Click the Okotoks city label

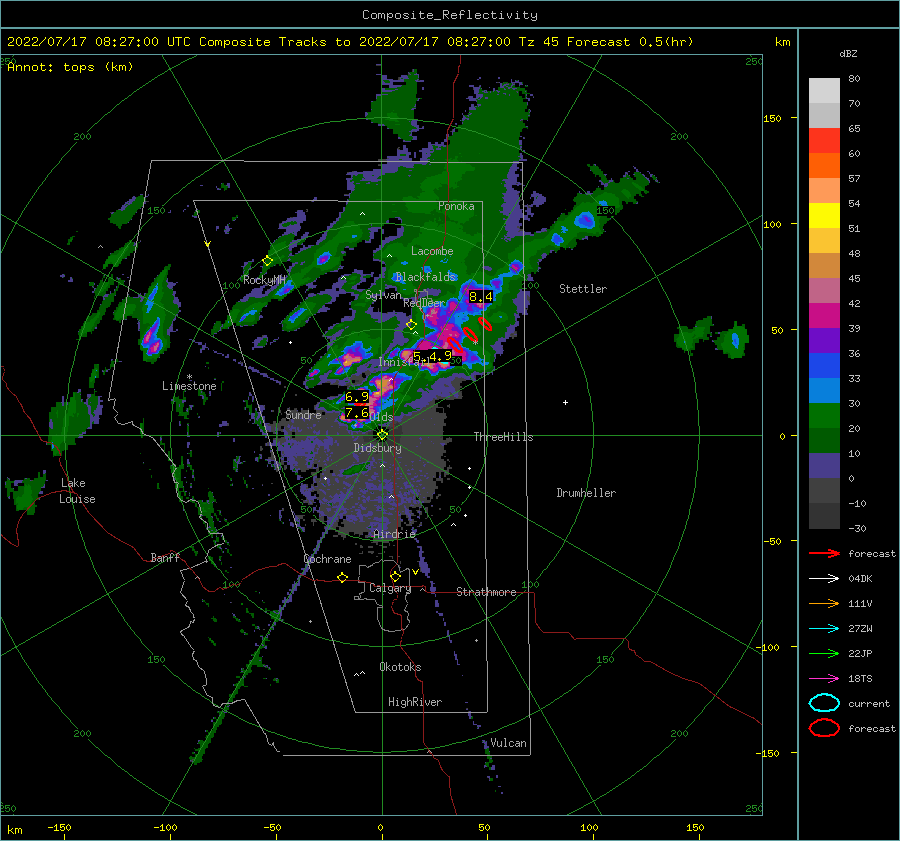(x=400, y=667)
